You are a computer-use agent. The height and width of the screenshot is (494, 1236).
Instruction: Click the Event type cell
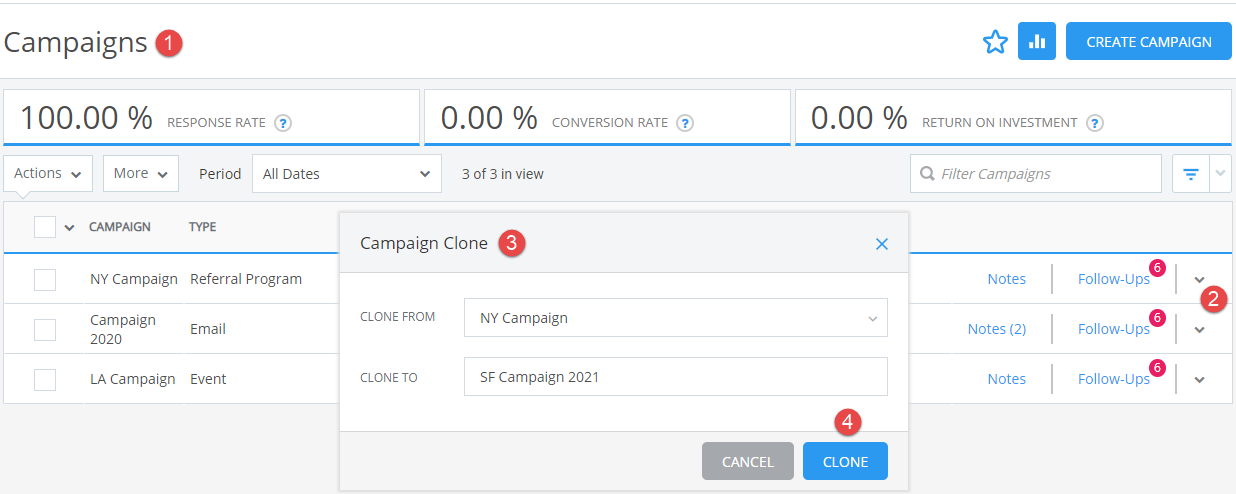[x=208, y=379]
